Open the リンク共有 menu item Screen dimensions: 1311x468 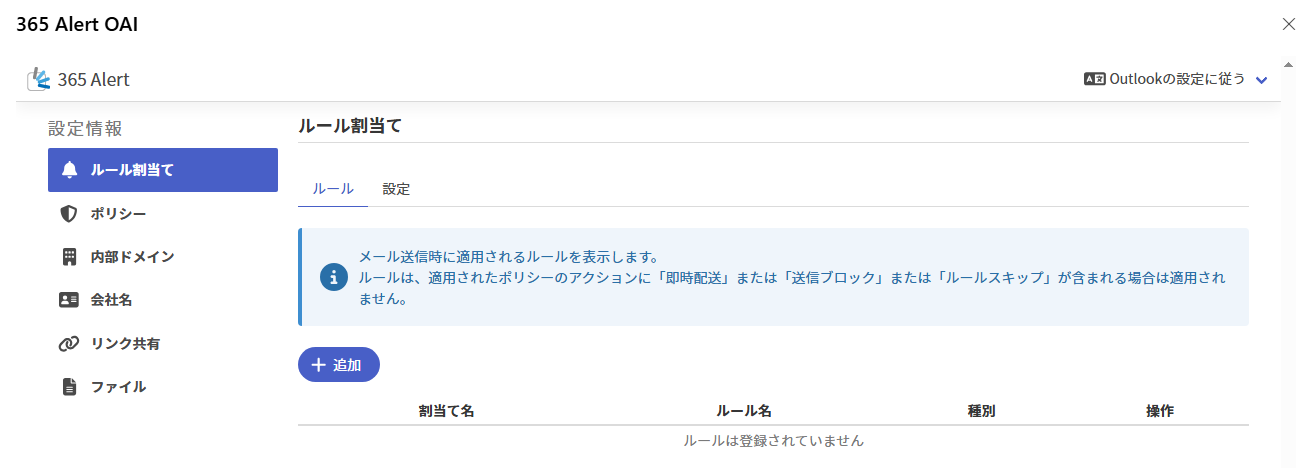125,344
